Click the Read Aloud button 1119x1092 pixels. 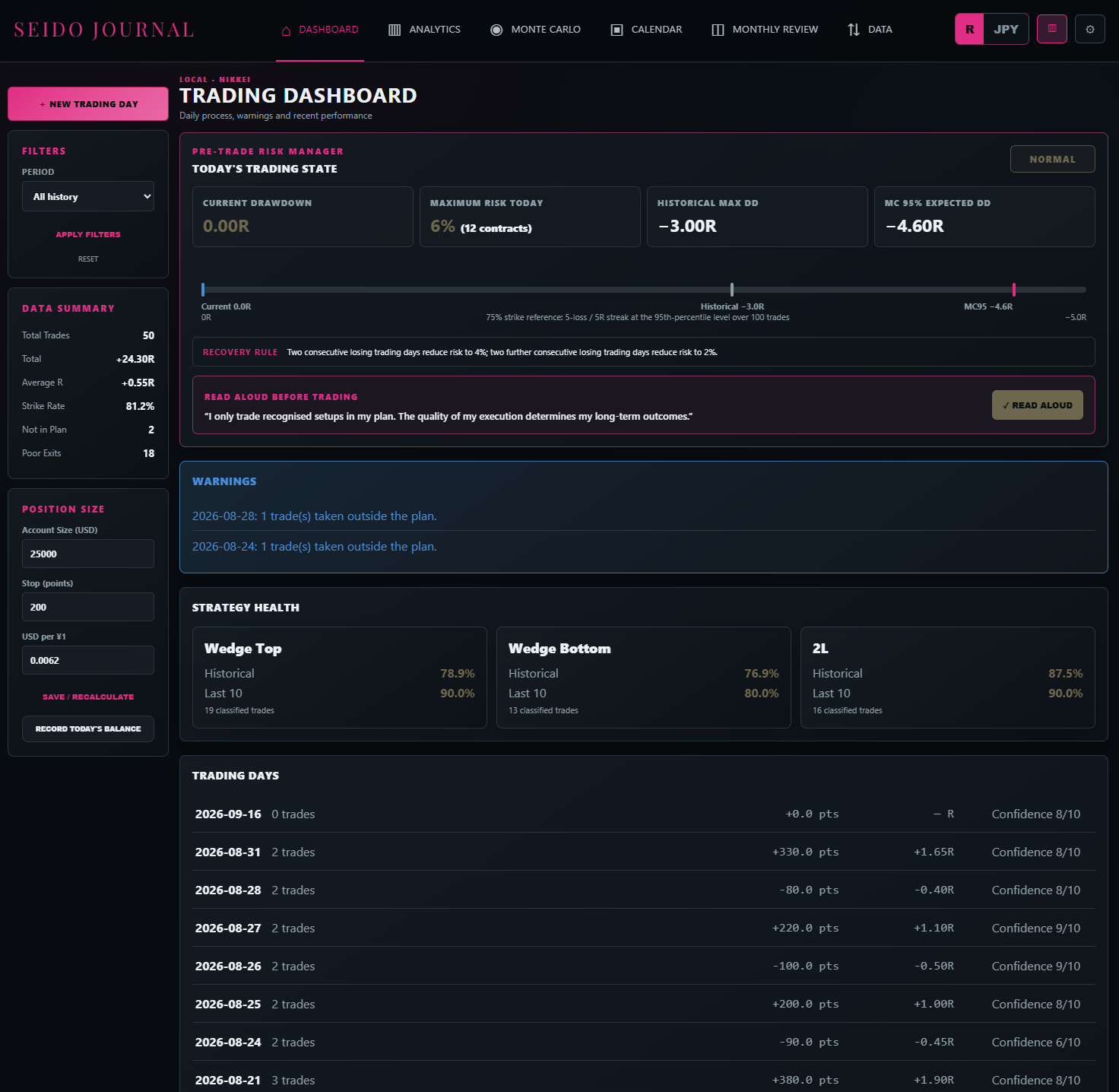(x=1037, y=405)
